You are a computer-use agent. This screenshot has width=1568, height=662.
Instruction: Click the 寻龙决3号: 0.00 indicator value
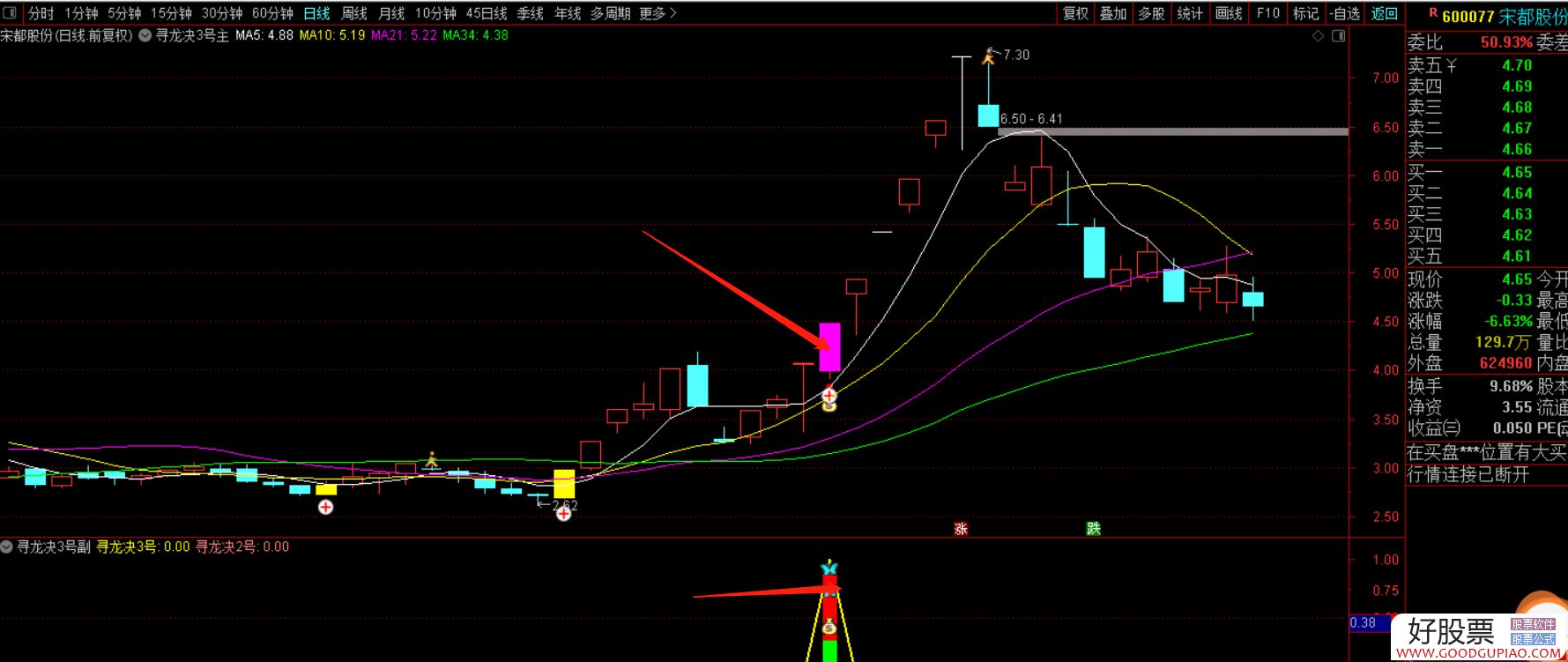click(x=143, y=547)
